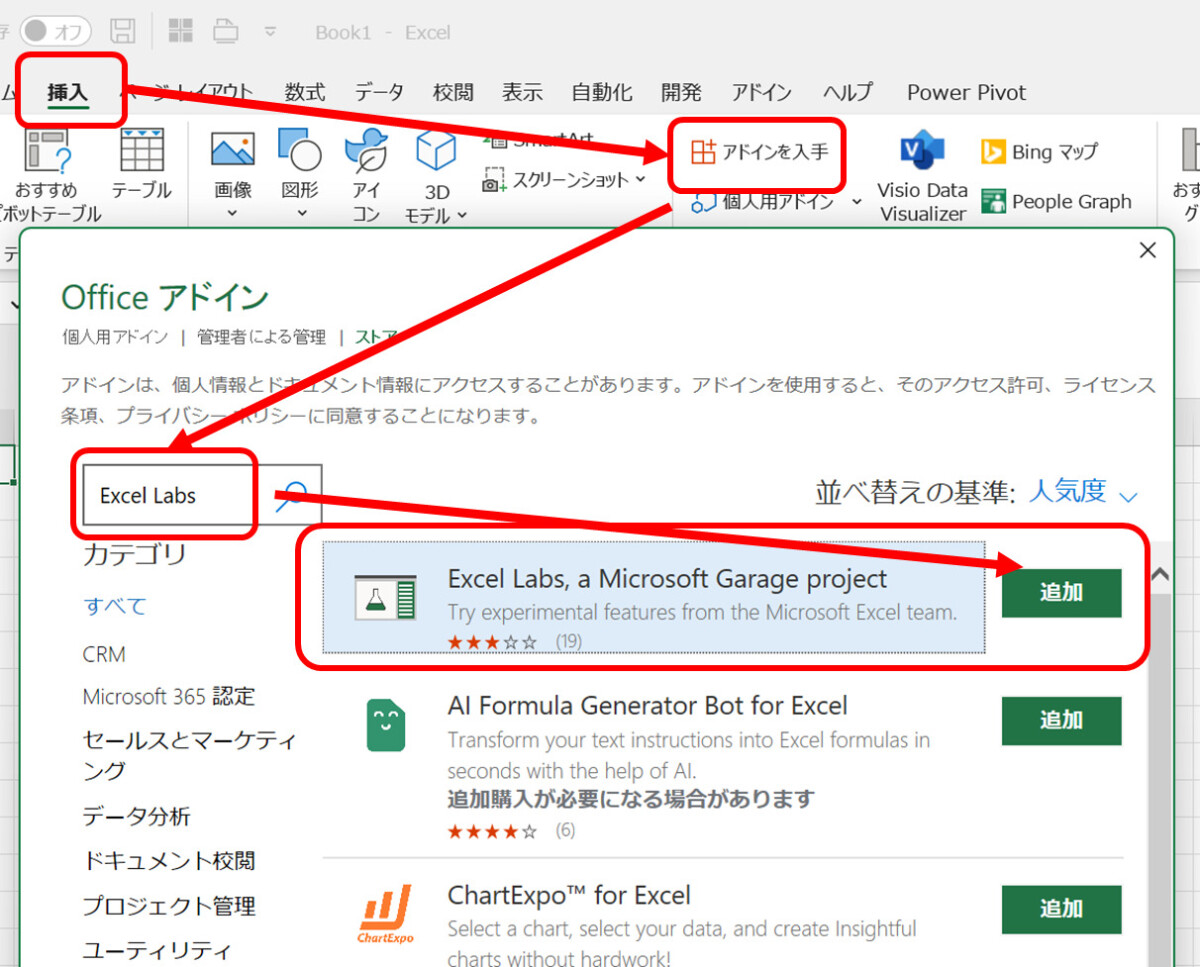
Task: Open the 表示 tab
Action: 522,92
